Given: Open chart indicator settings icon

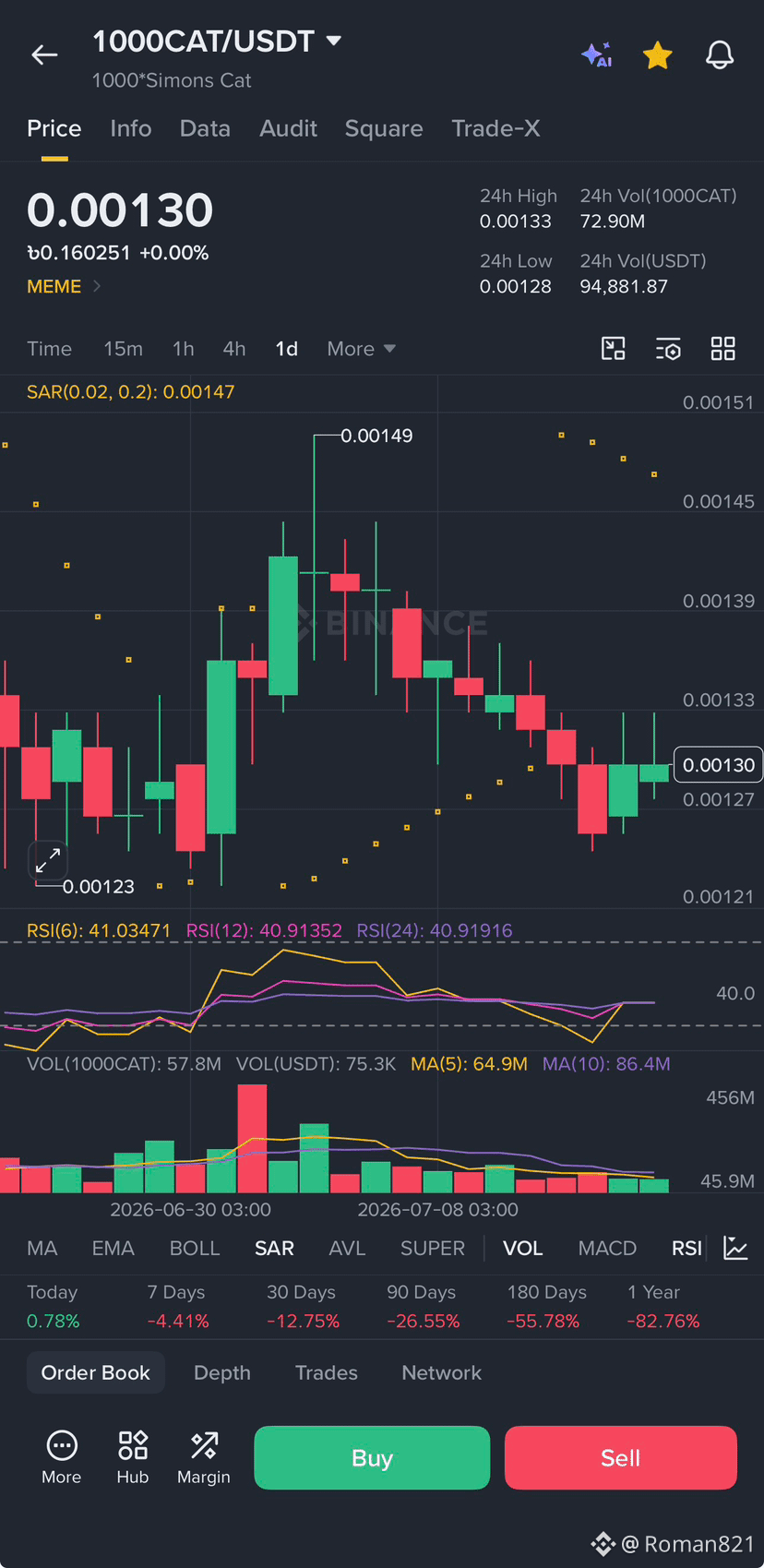Looking at the screenshot, I should tap(668, 349).
